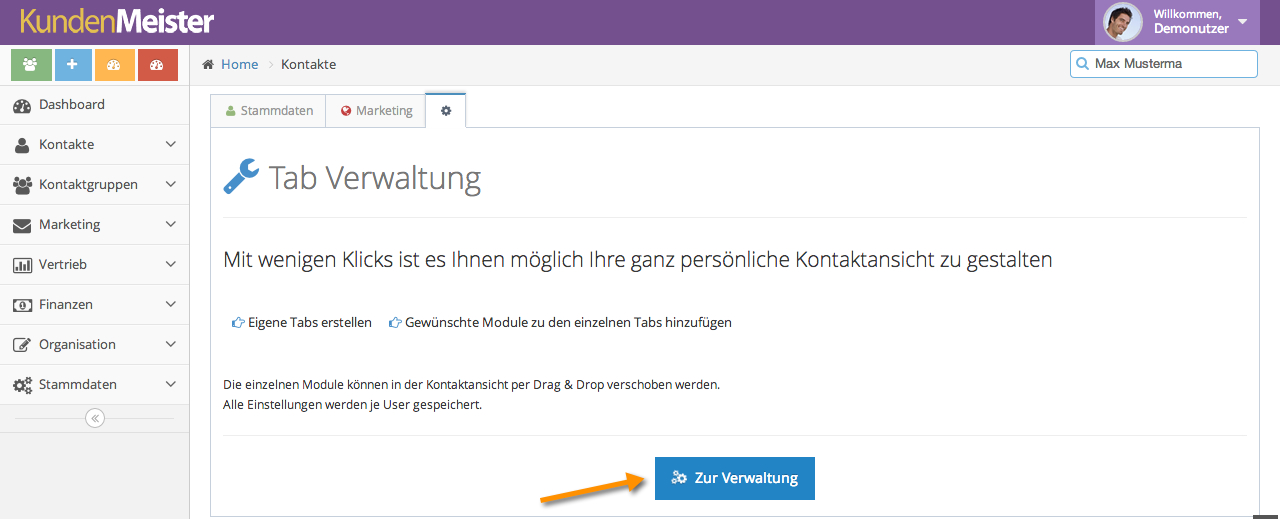Switch to the Stammdaten tab
1280x519 pixels.
pyautogui.click(x=268, y=111)
